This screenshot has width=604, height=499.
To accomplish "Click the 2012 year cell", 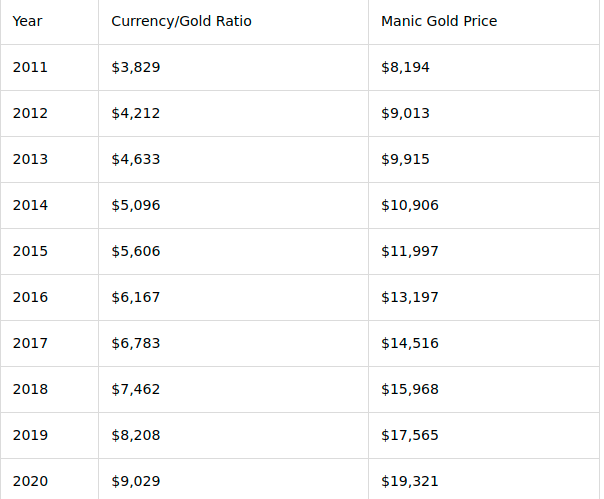I will click(x=49, y=114).
